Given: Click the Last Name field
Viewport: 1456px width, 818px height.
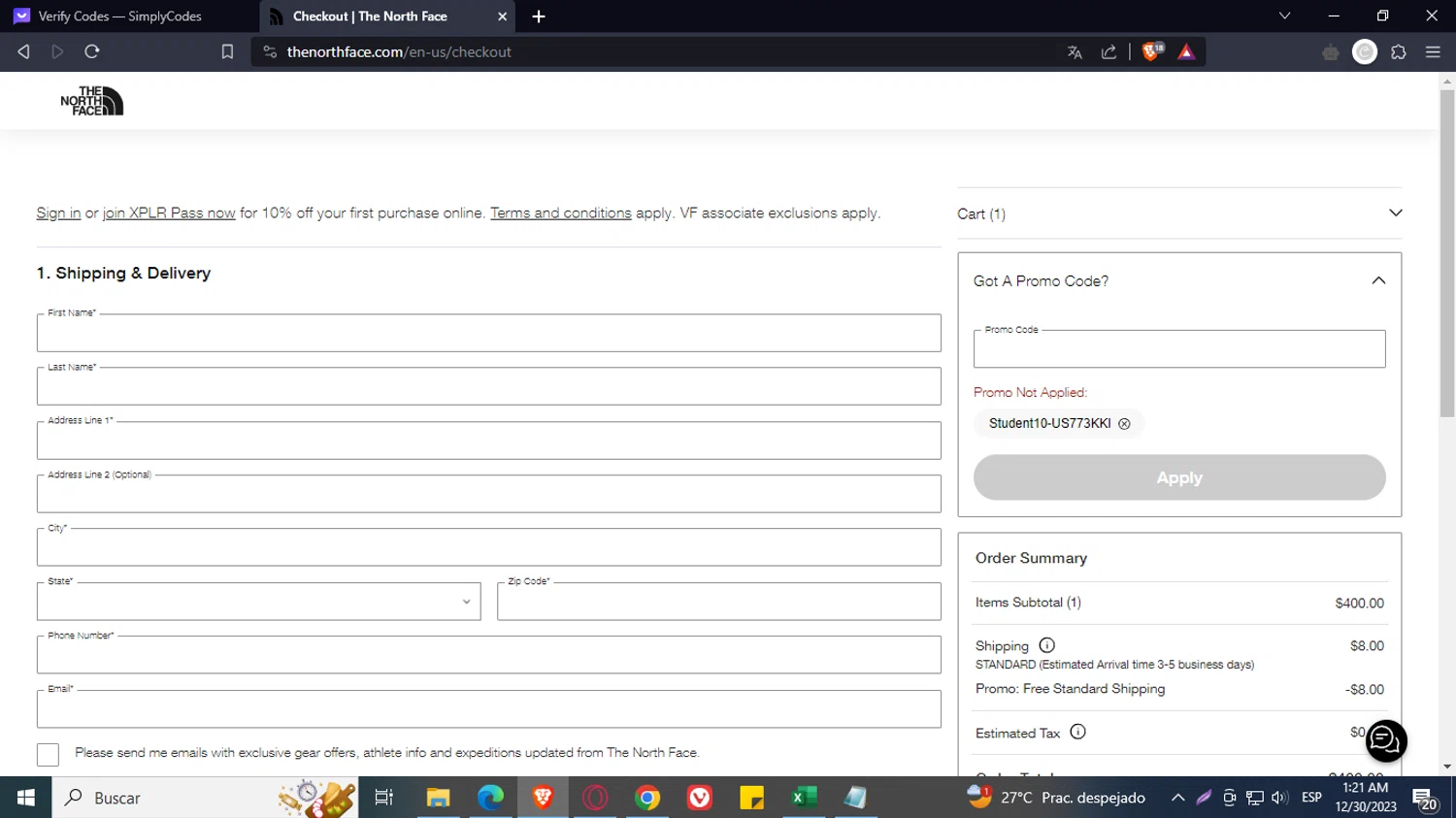Looking at the screenshot, I should point(488,386).
